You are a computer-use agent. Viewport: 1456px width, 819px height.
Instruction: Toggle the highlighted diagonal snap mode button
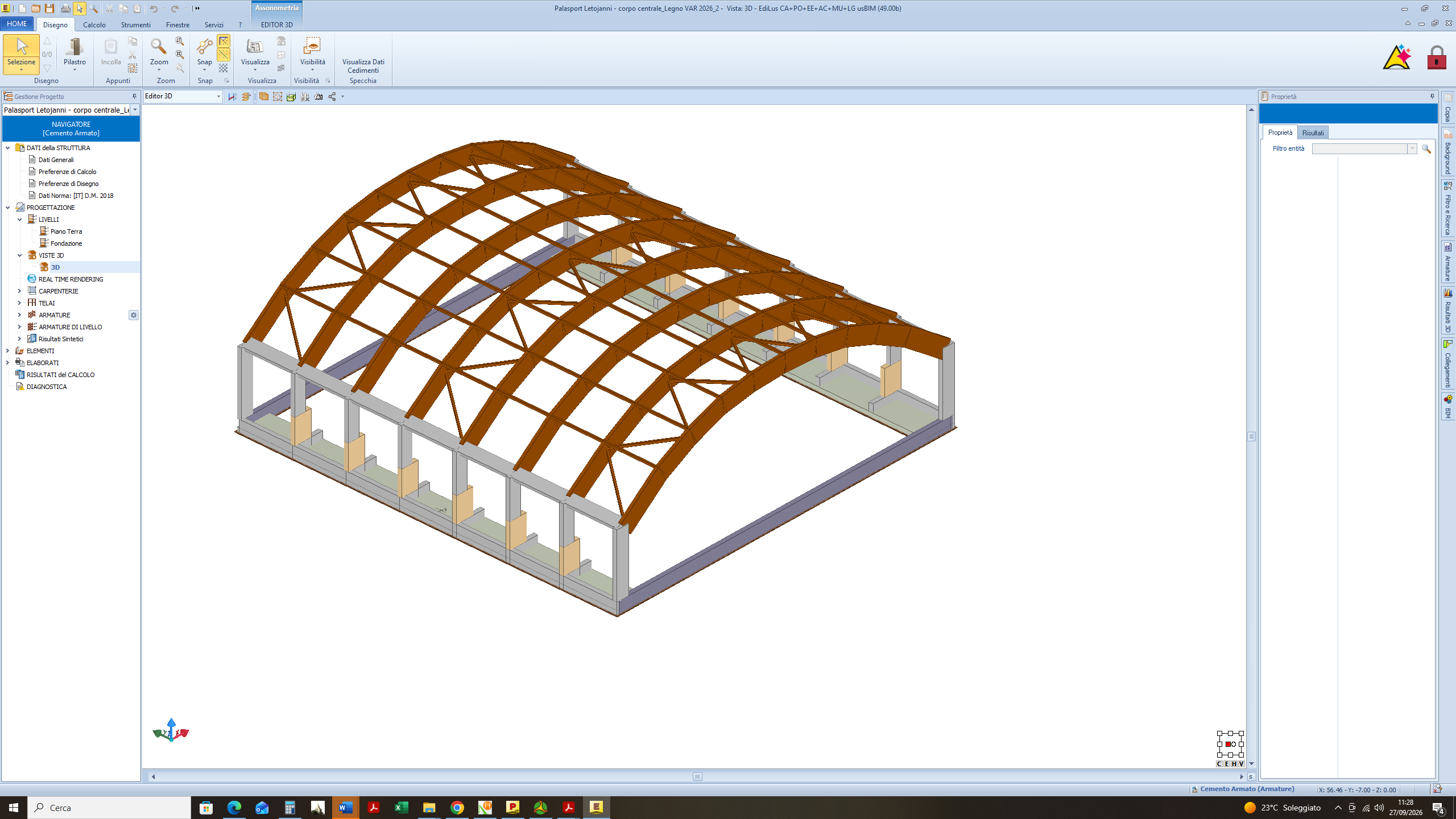(x=224, y=55)
